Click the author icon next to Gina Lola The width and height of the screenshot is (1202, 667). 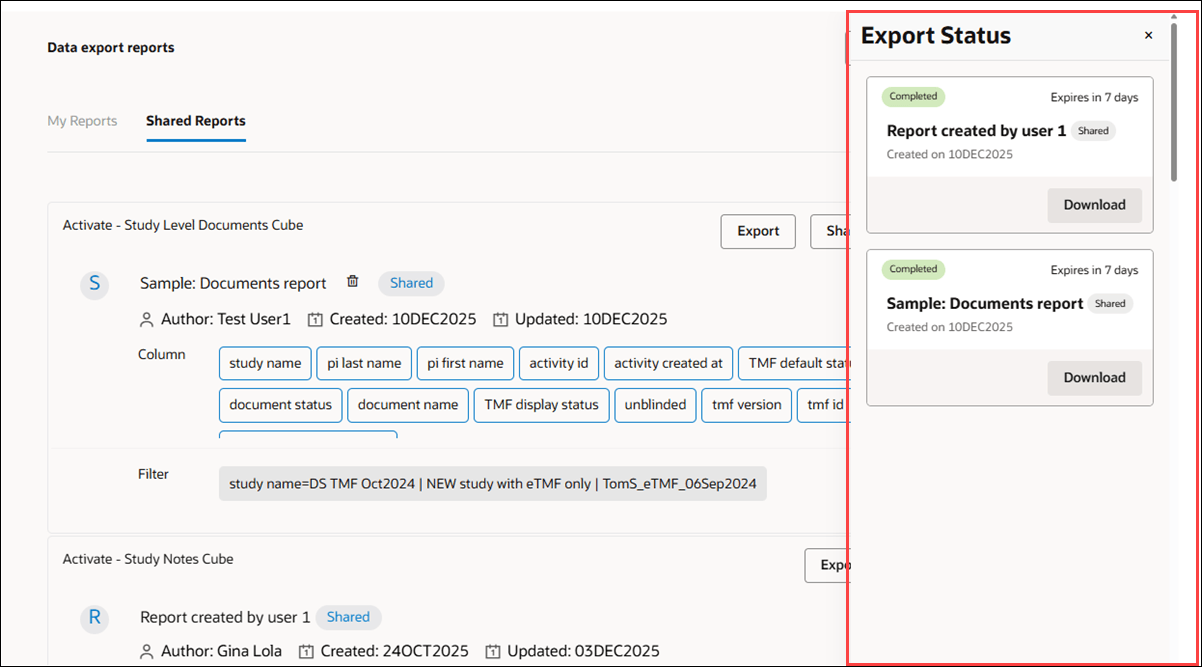(146, 650)
